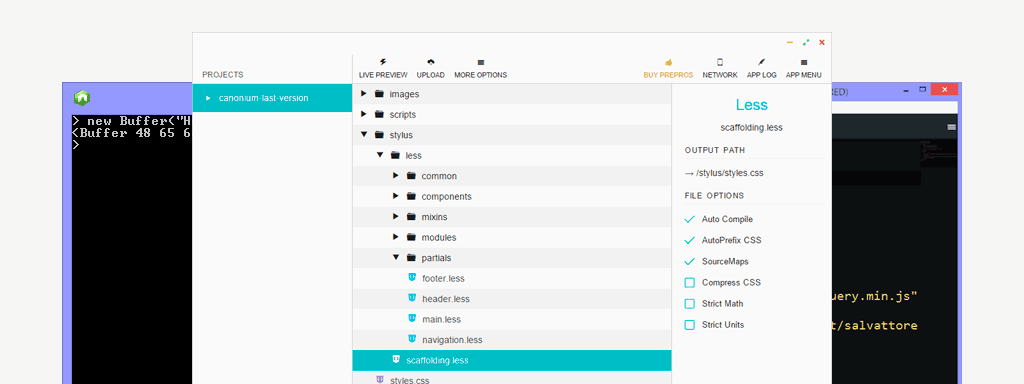
Task: Select the main.less file name
Action: coord(441,319)
